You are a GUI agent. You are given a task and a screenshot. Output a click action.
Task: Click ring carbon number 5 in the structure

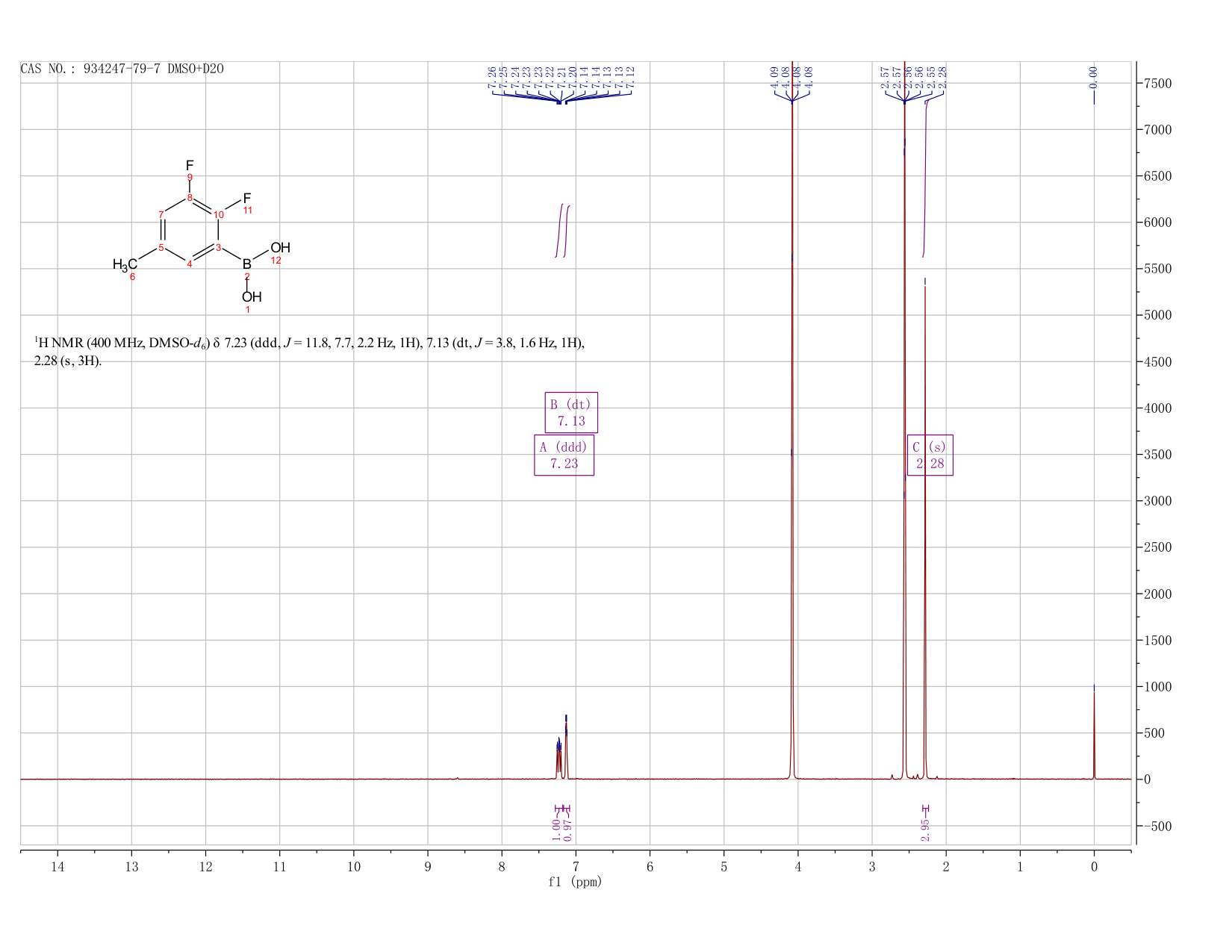[161, 247]
